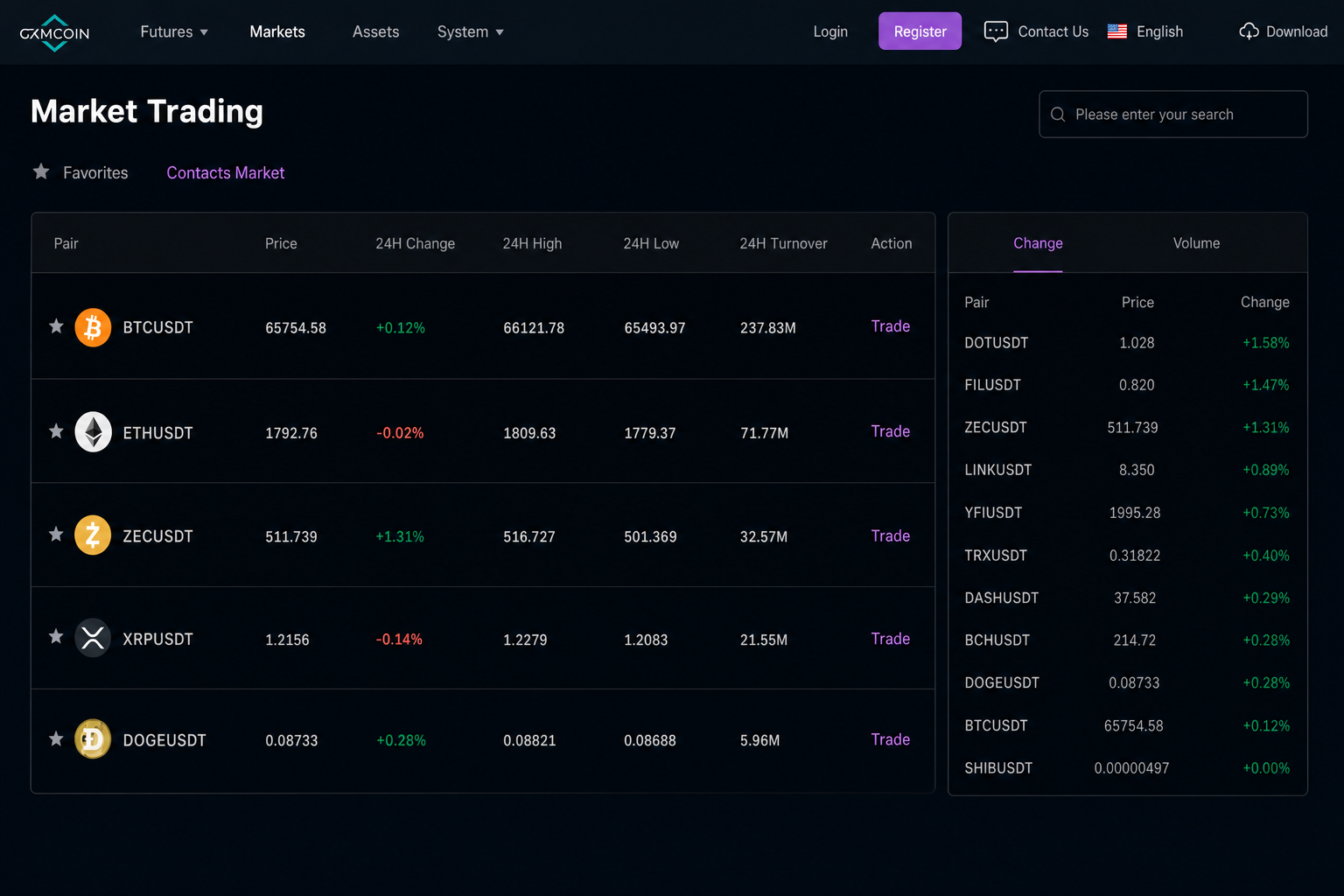Click the Dogecoin coin icon

[x=93, y=739]
